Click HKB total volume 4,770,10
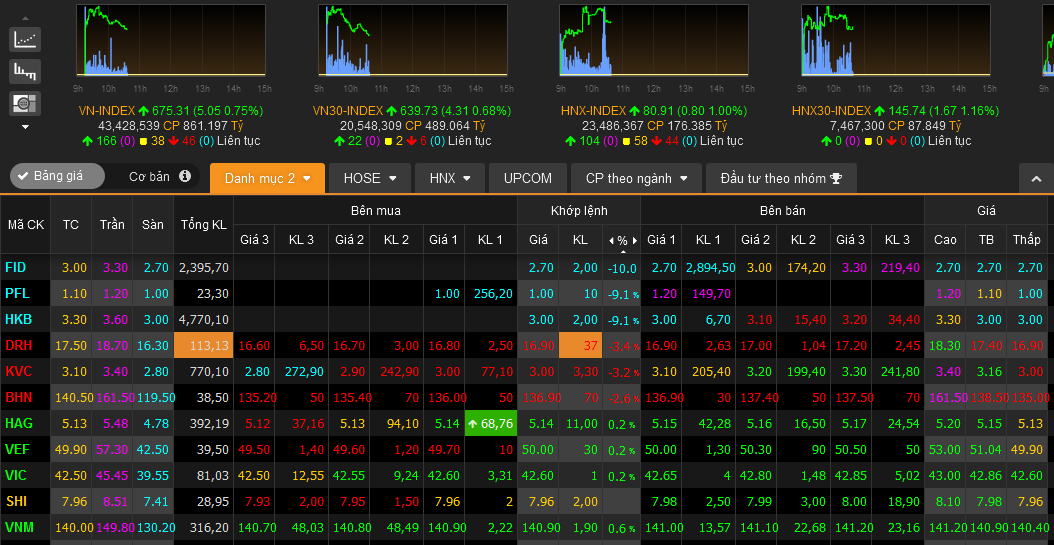Viewport: 1054px width, 545px height. click(204, 319)
